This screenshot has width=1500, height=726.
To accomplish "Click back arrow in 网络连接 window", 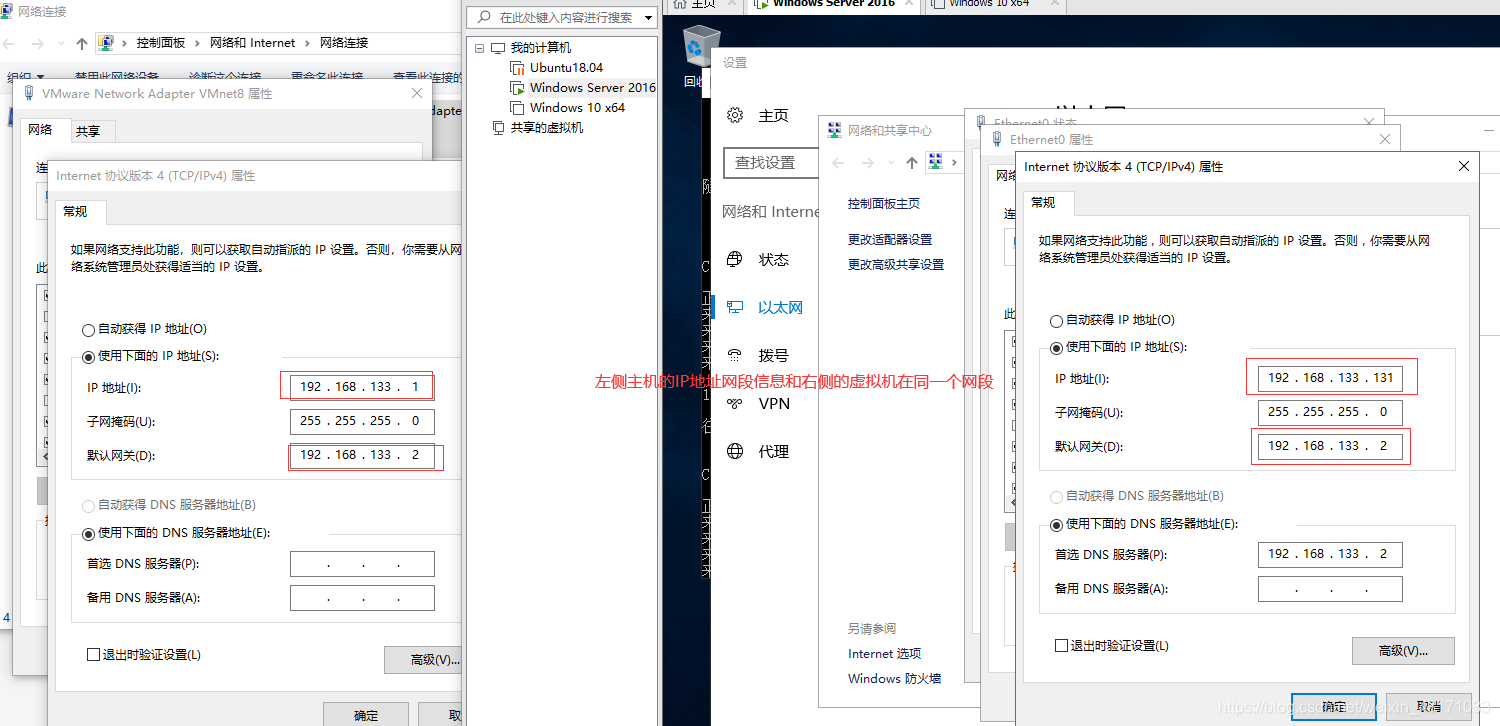I will click(x=10, y=43).
